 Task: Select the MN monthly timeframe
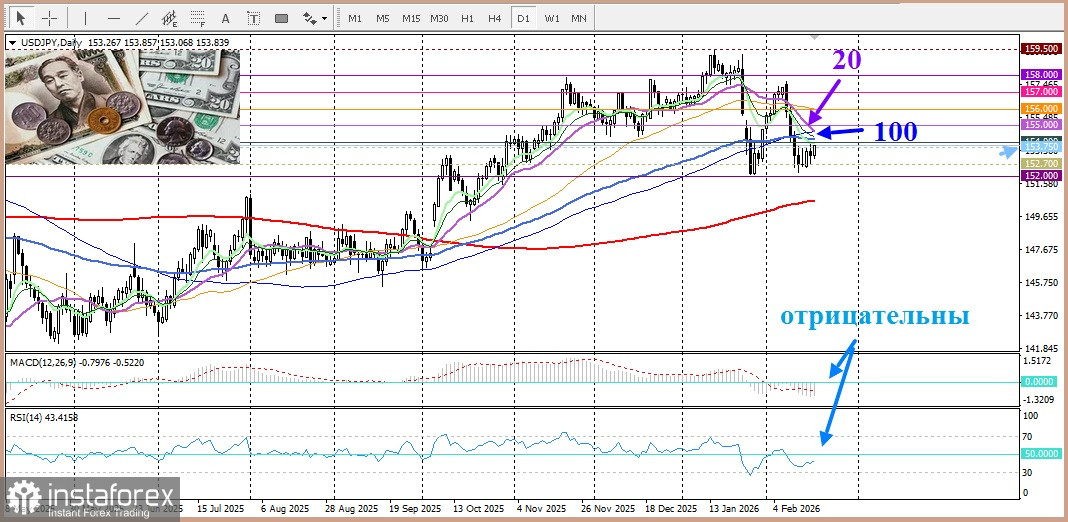[578, 18]
